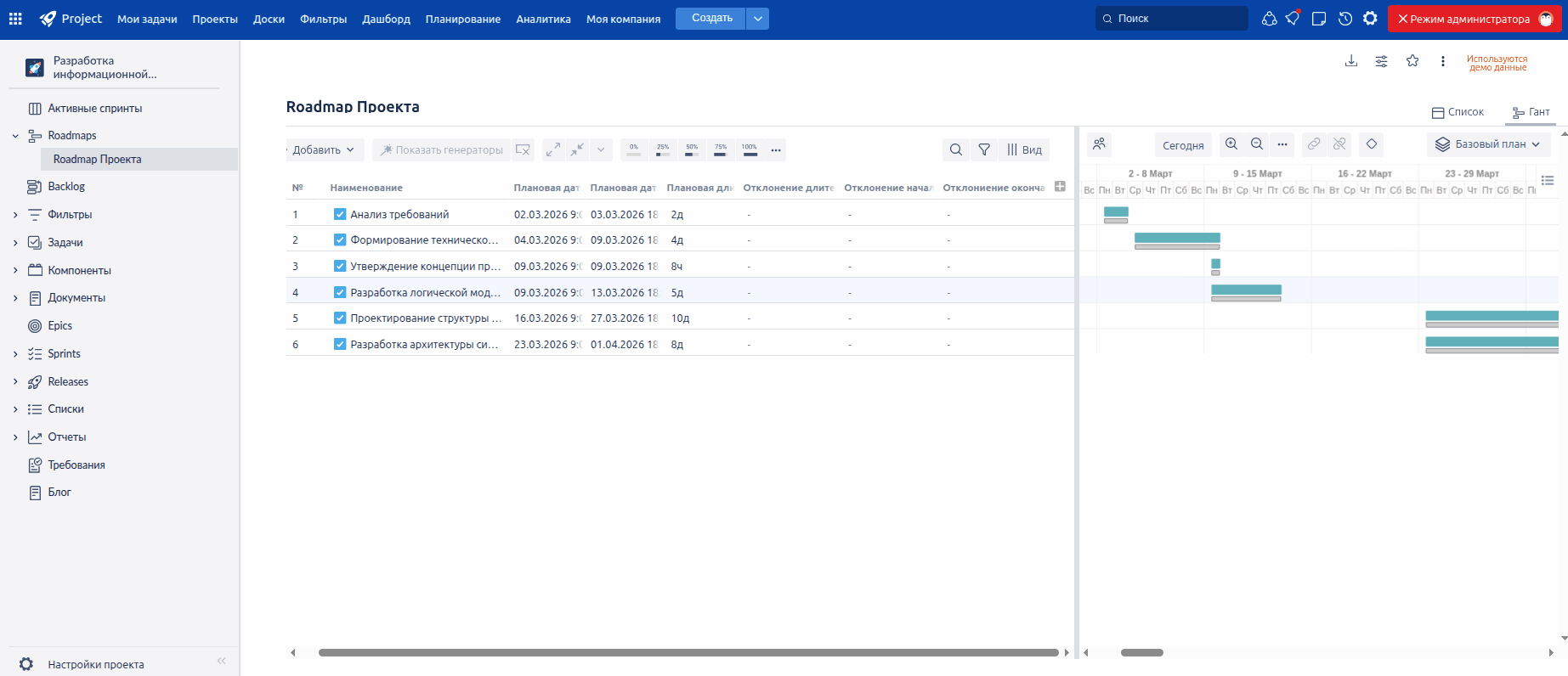The image size is (1568, 676).
Task: Click the 'Поиск' search field
Action: (1173, 18)
